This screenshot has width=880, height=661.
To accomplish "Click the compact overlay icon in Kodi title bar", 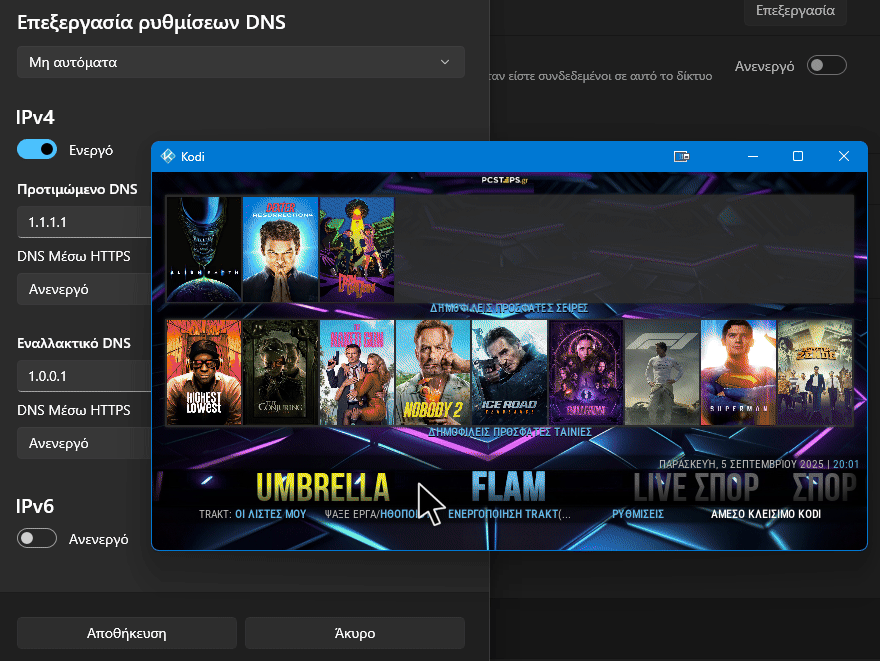I will [681, 157].
